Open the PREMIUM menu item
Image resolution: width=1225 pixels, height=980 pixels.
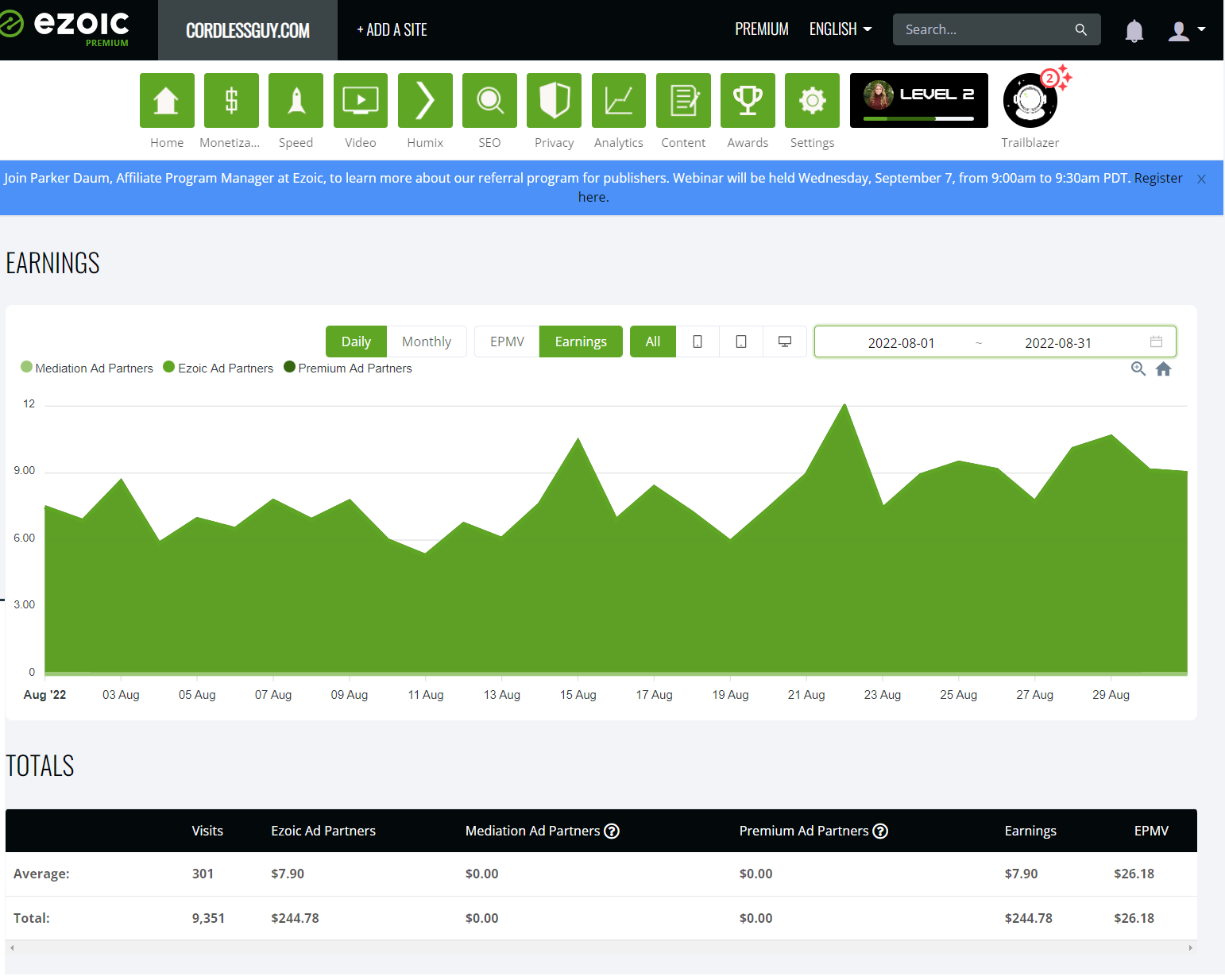[761, 29]
